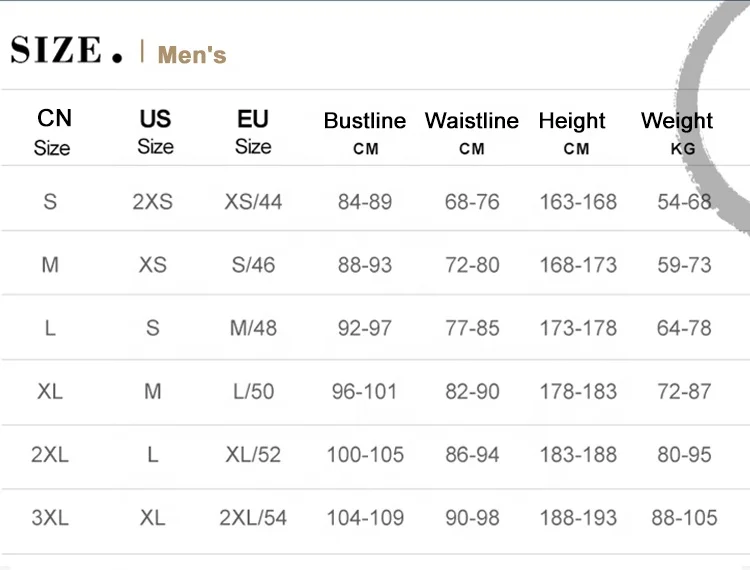Viewport: 750px width, 570px height.
Task: Click the 80-95 weight value
Action: coord(684,455)
